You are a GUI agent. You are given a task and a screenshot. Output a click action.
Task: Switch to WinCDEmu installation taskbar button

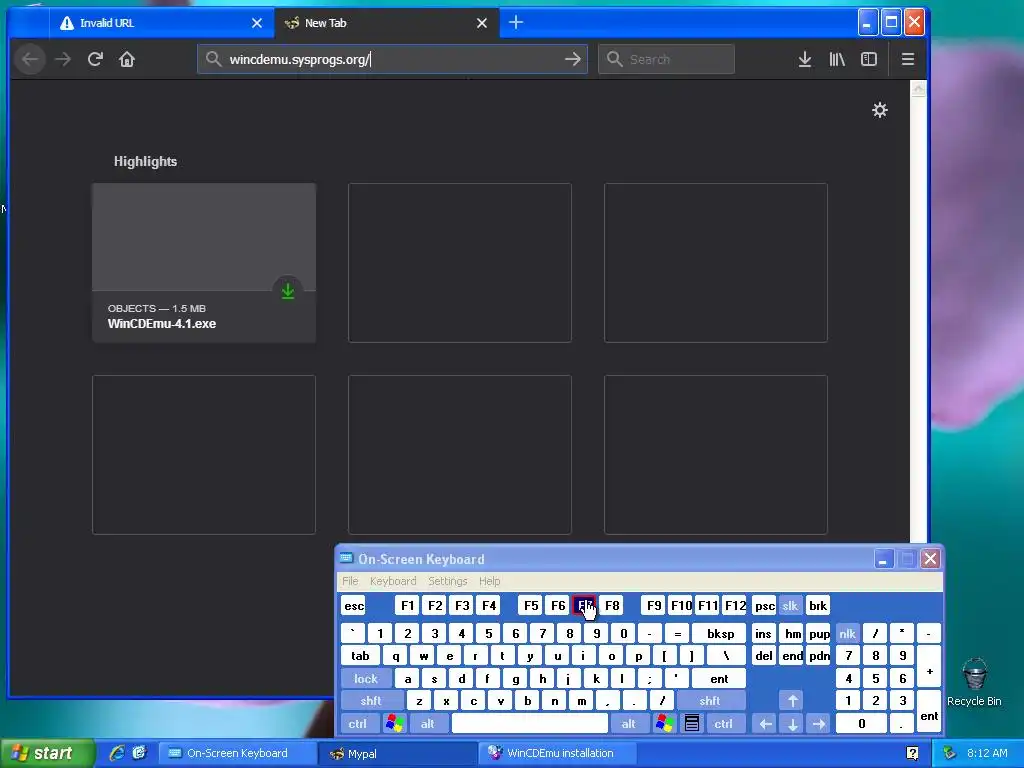[558, 754]
